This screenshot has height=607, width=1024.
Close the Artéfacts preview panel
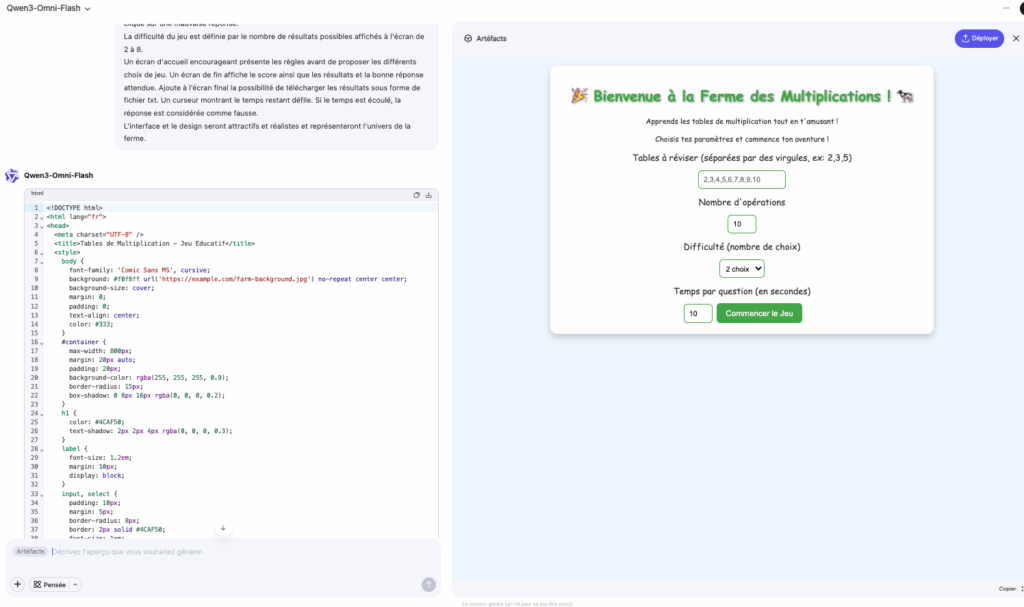pyautogui.click(x=1016, y=38)
